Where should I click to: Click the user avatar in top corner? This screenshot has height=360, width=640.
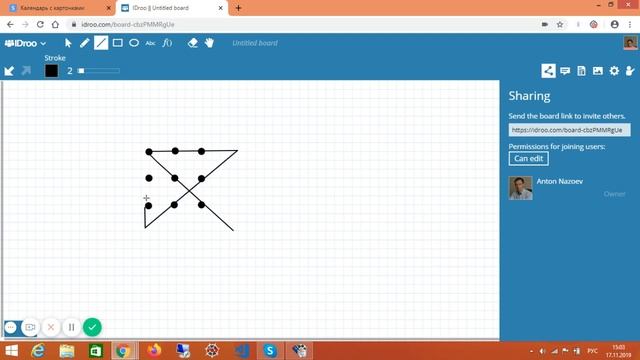click(x=630, y=43)
